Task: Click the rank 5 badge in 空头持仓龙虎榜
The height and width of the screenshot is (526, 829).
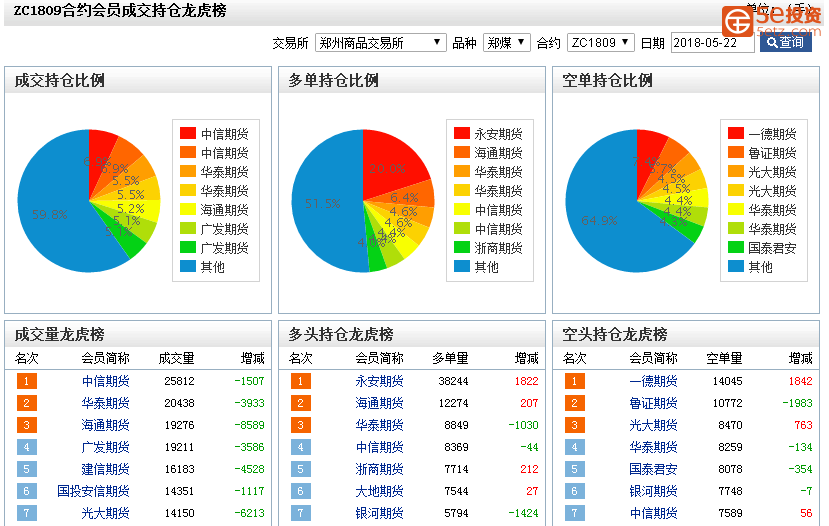Action: (x=575, y=469)
